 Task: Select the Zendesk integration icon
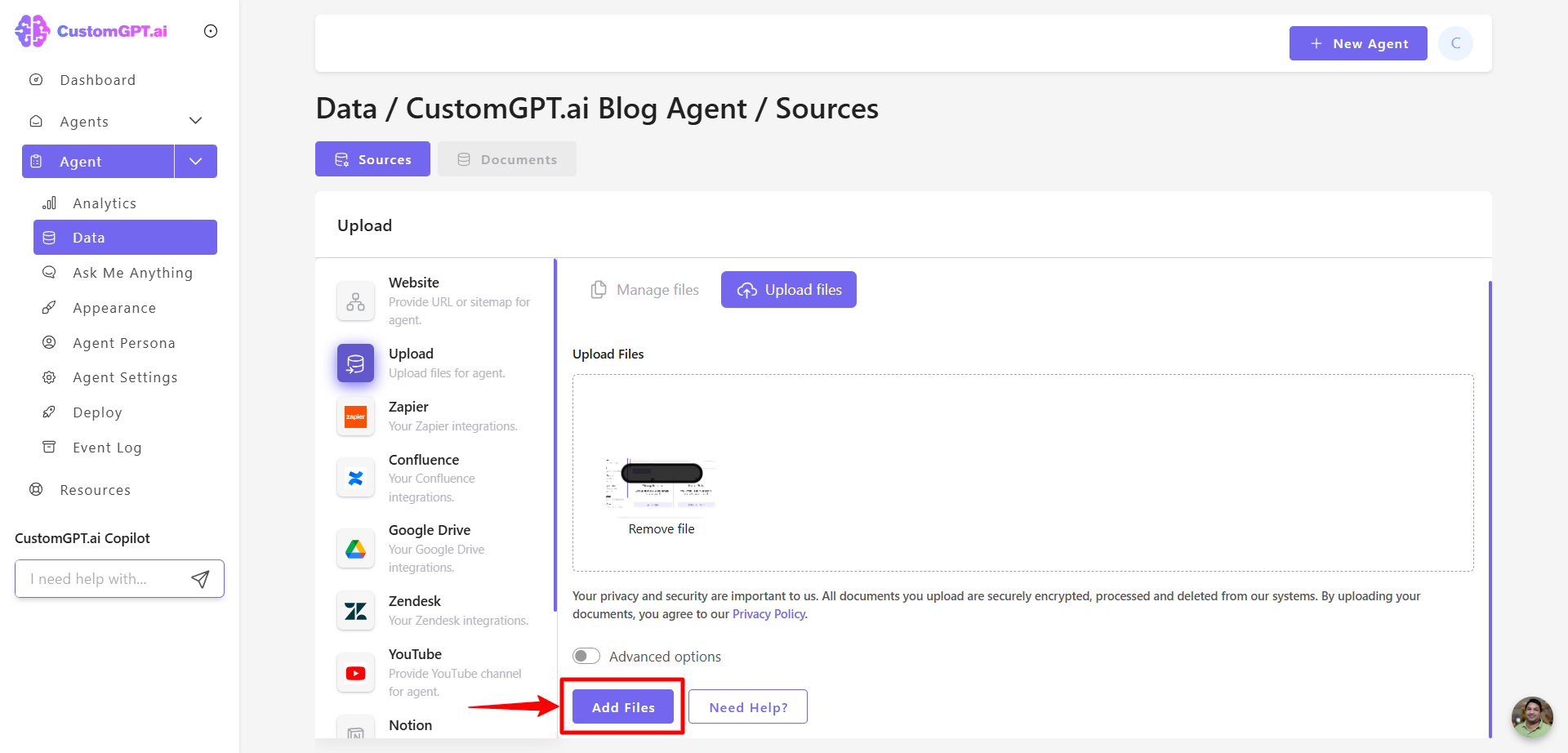(x=355, y=611)
